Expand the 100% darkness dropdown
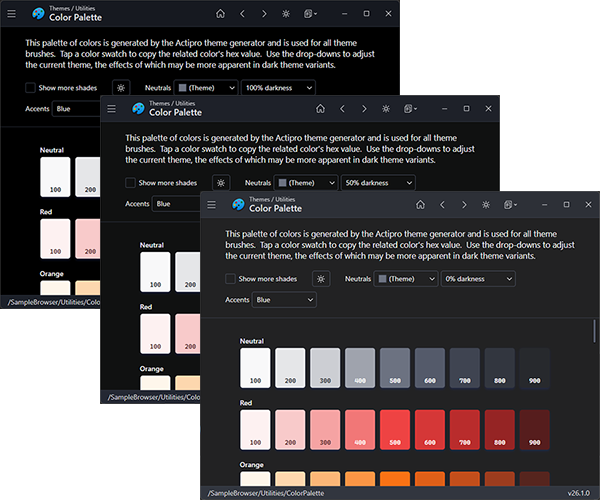600x500 pixels. tap(278, 88)
